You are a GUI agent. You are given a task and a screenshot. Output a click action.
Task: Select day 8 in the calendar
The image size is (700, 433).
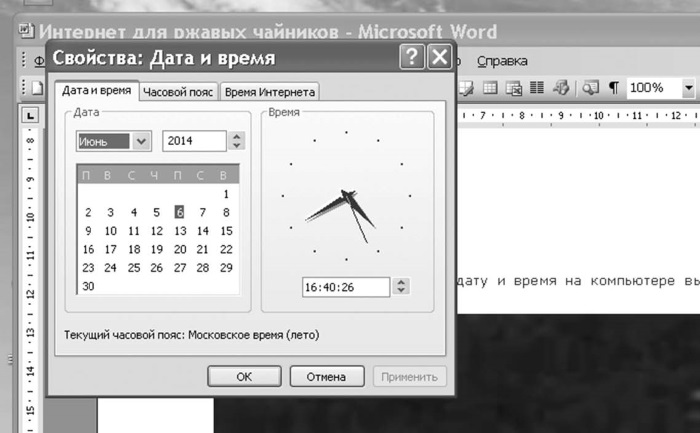[x=226, y=212]
